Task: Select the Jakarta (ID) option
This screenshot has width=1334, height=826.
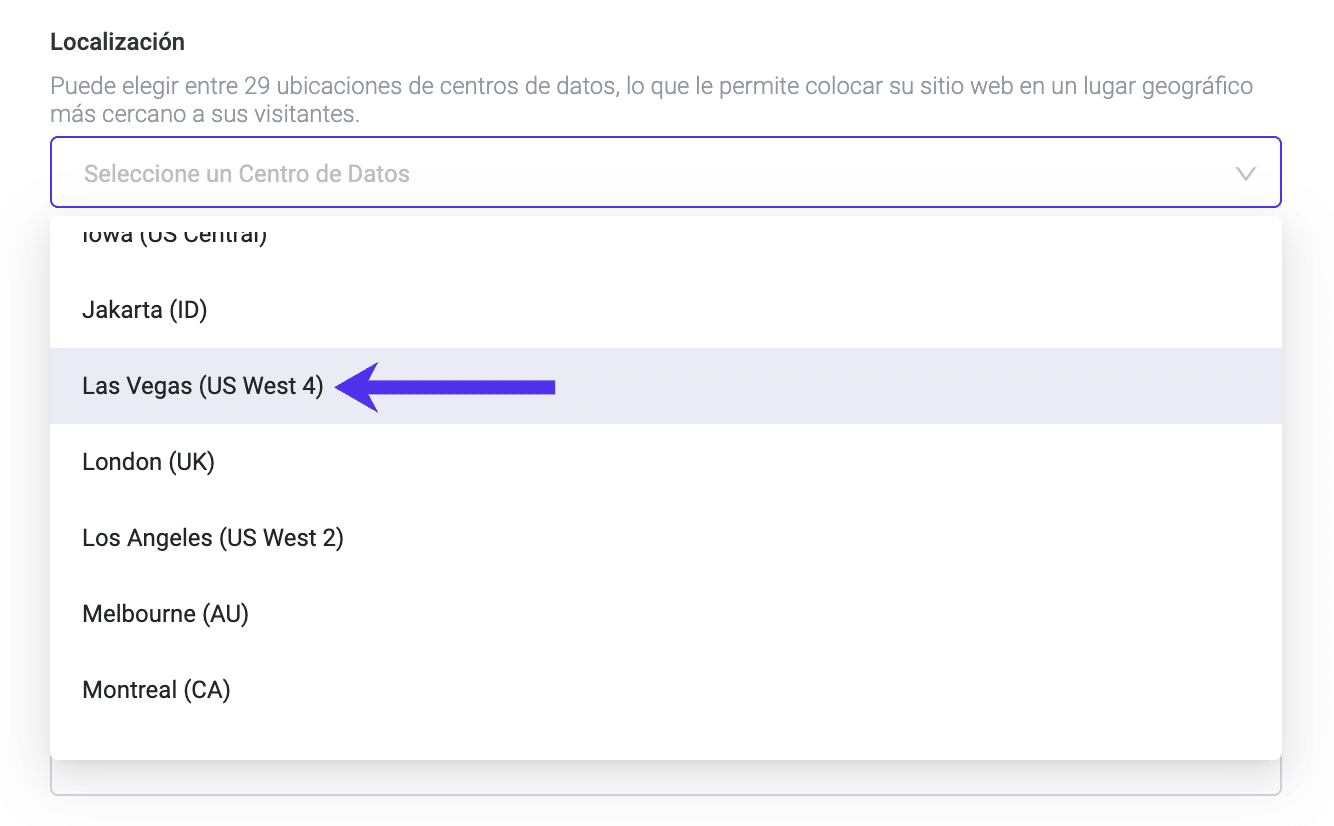Action: (144, 310)
